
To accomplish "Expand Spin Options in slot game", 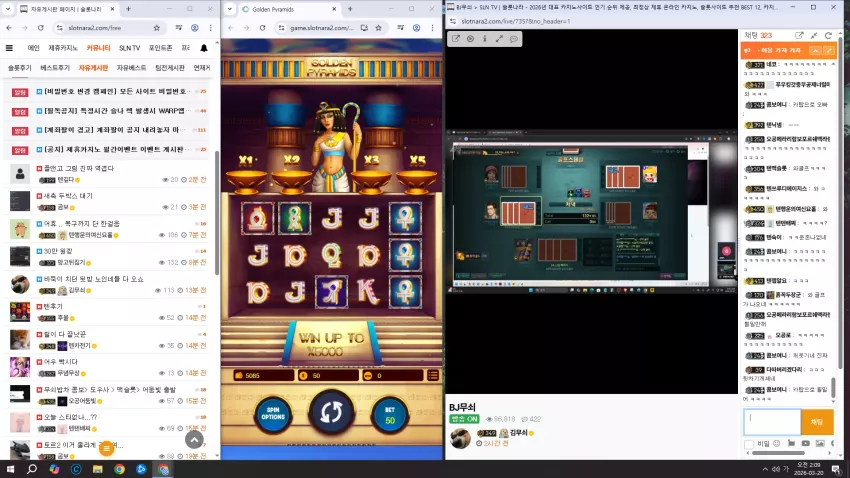I will [273, 416].
